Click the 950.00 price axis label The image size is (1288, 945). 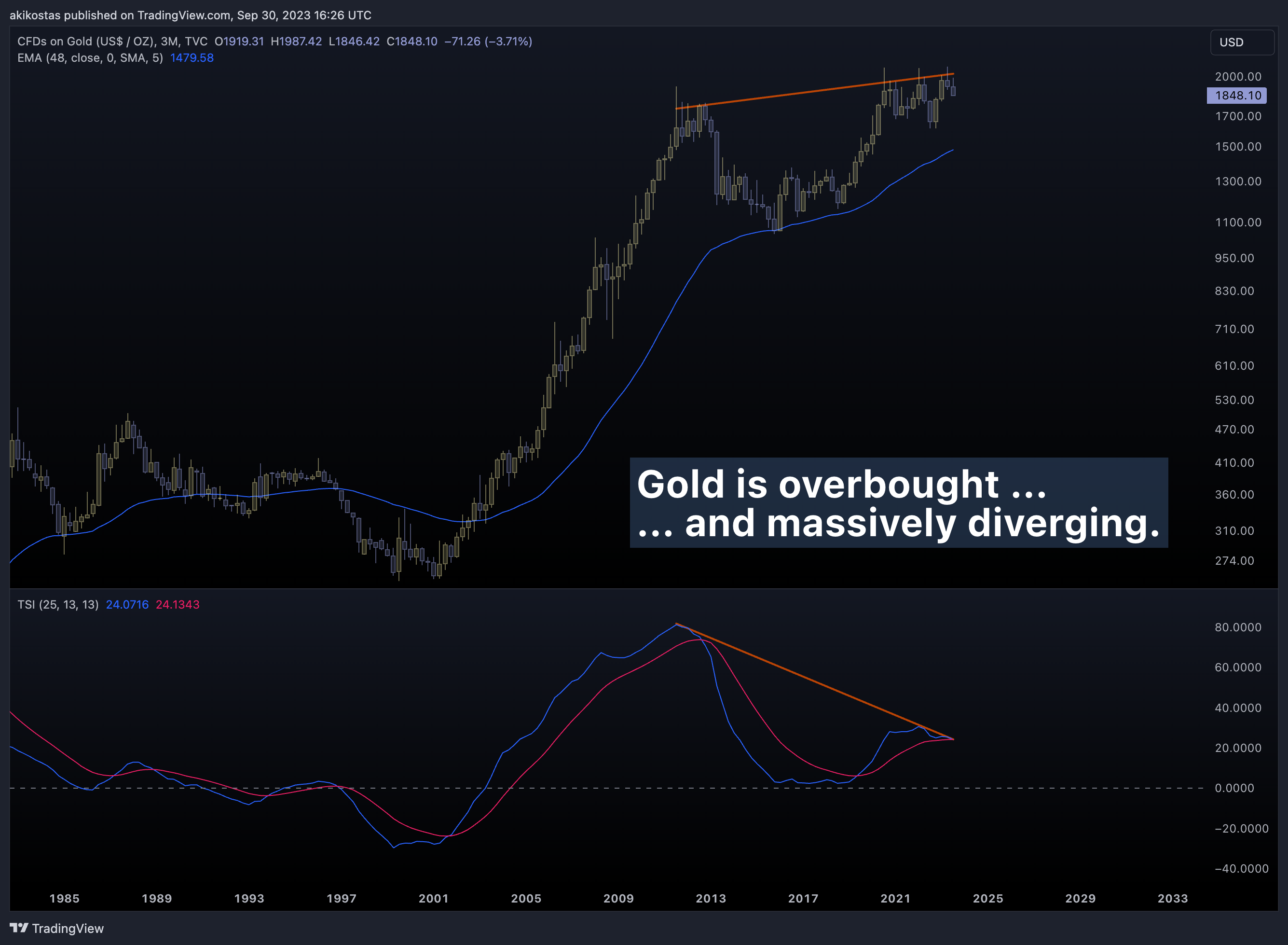pyautogui.click(x=1234, y=258)
